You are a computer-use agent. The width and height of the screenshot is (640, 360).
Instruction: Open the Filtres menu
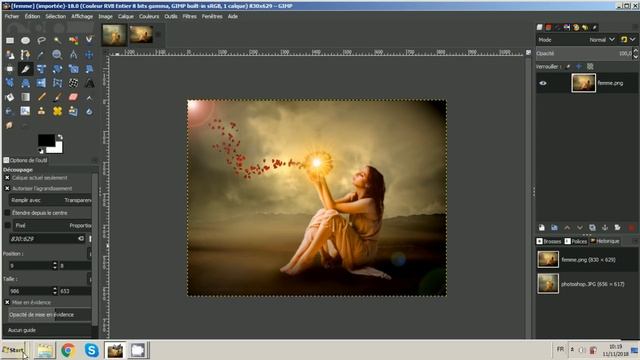coord(189,16)
